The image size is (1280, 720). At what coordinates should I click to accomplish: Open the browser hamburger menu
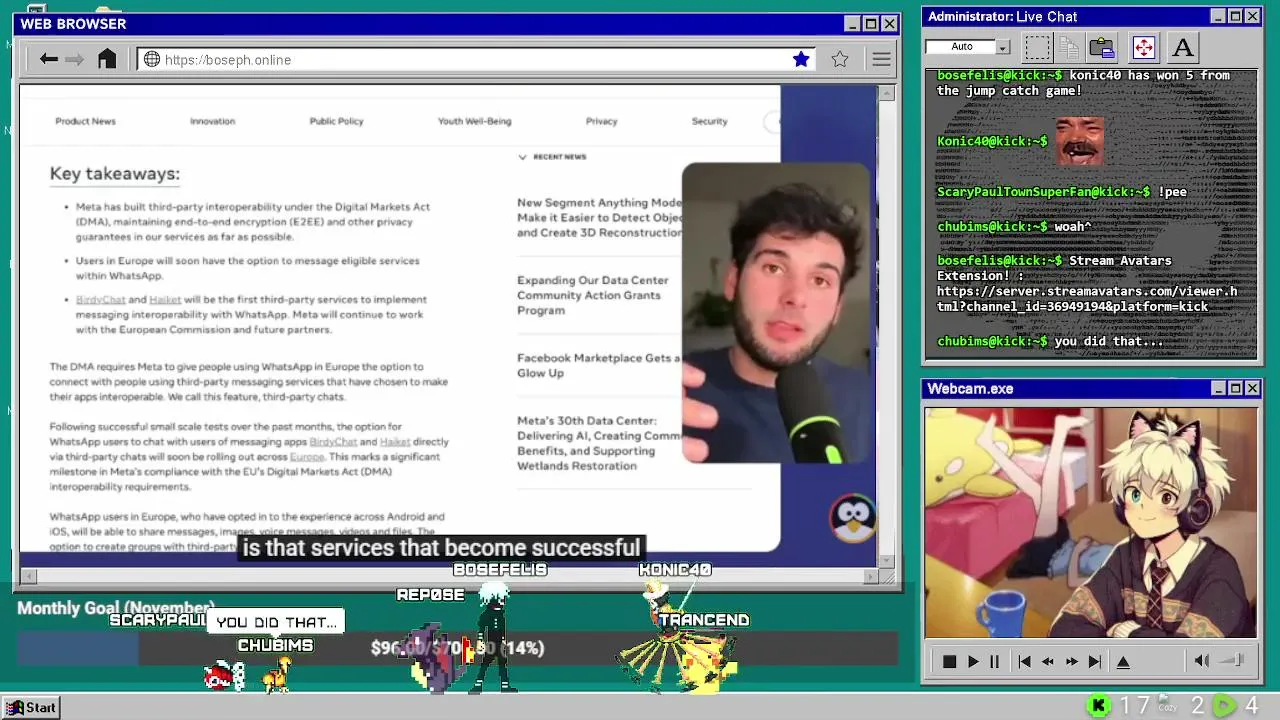coord(881,60)
